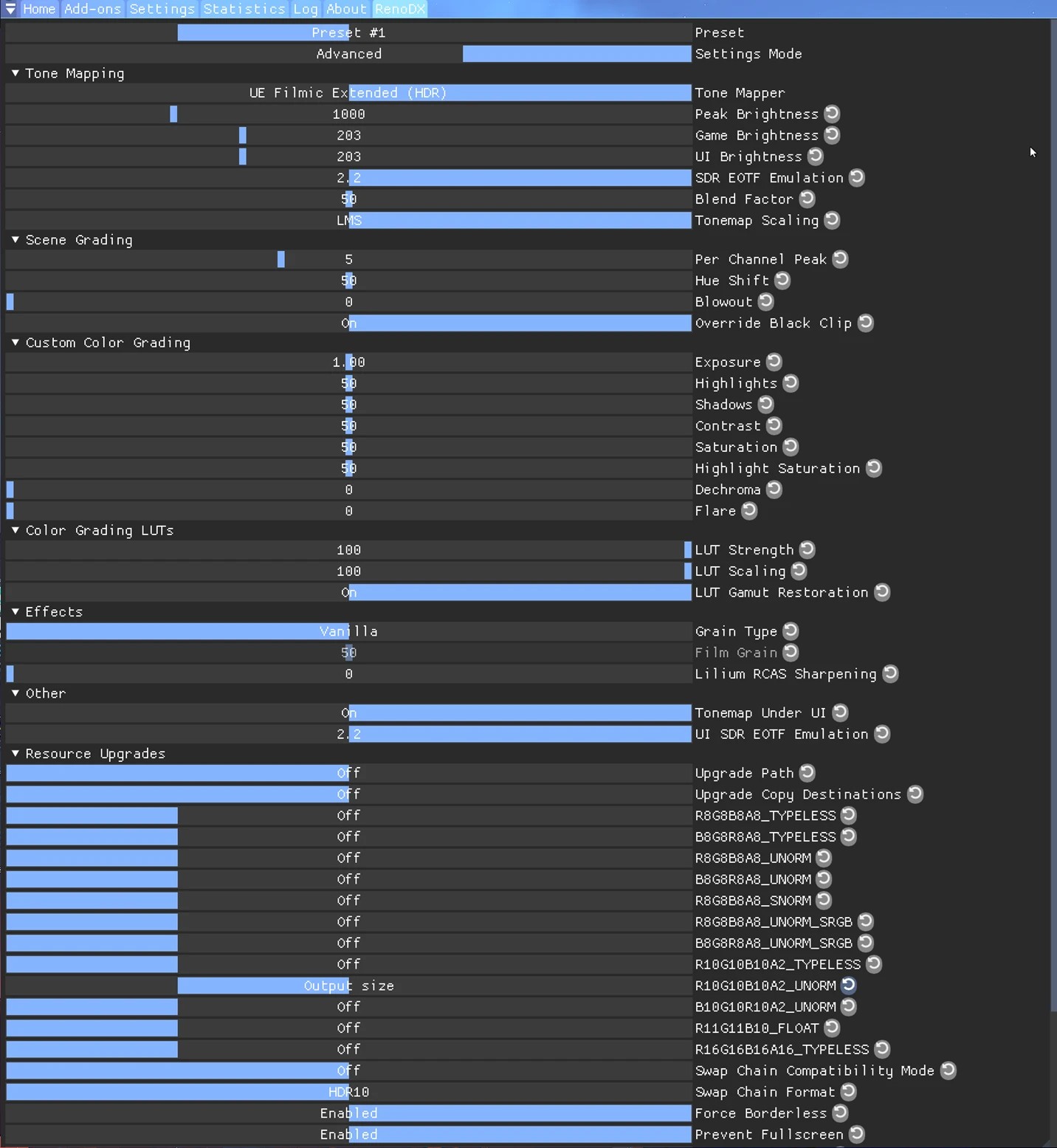Reset R10G10B10A2_UNORM upgrade option
This screenshot has width=1057, height=1148.
coord(849,986)
